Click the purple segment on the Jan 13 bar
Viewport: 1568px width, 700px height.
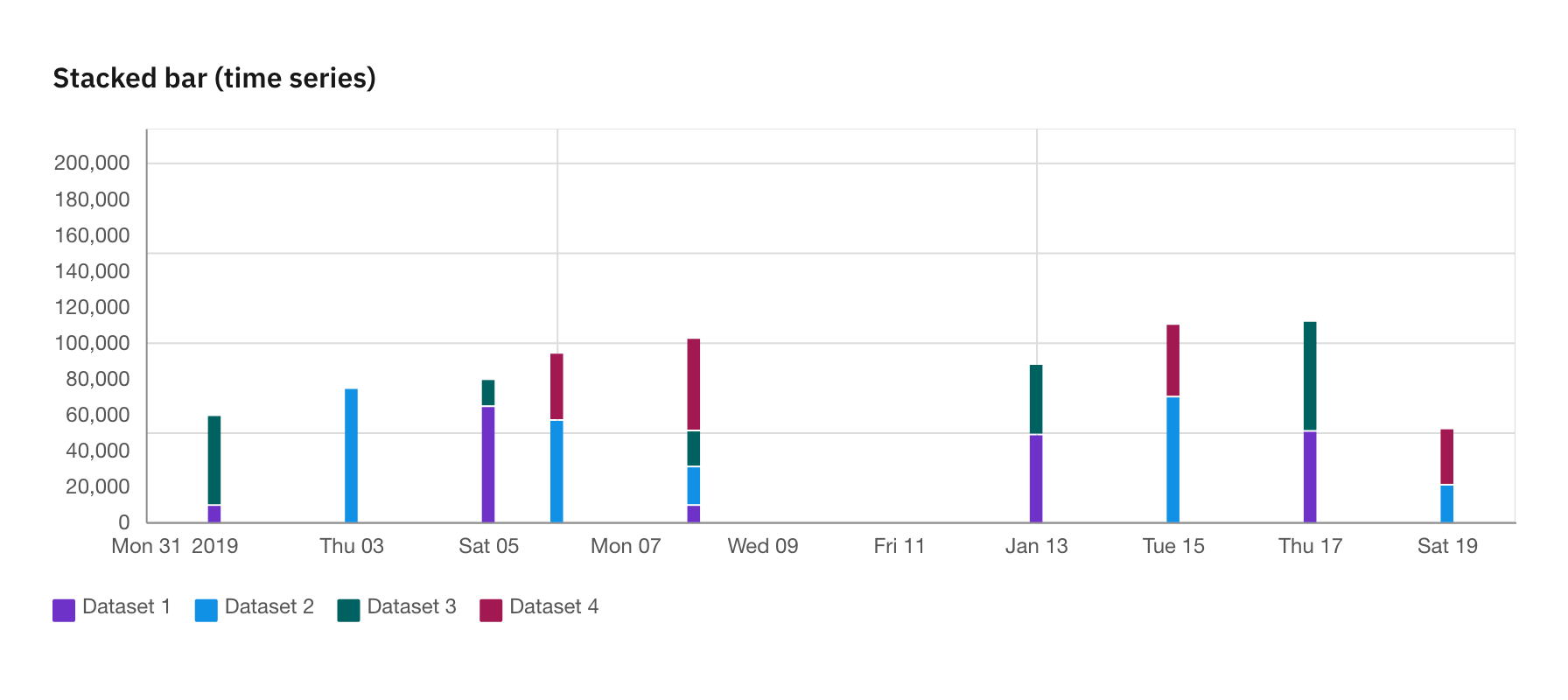[1036, 479]
